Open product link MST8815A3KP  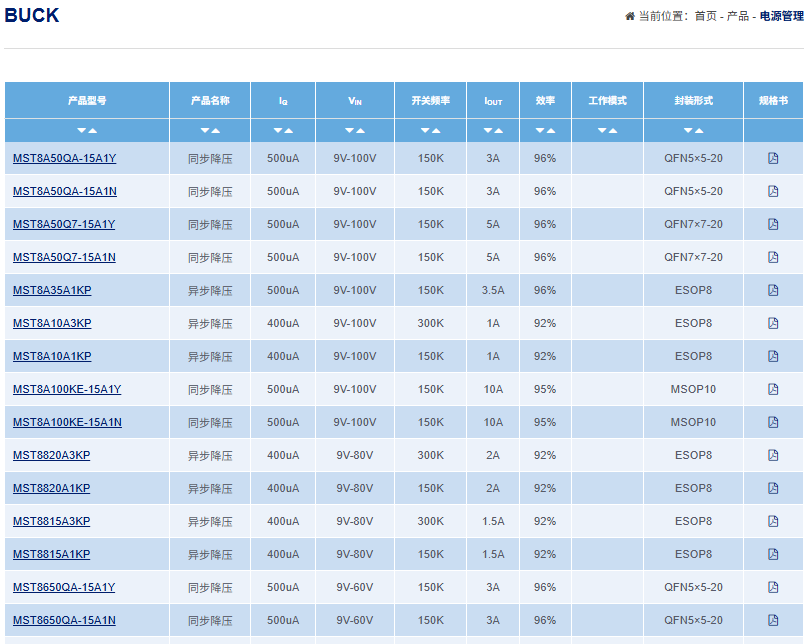tap(52, 522)
